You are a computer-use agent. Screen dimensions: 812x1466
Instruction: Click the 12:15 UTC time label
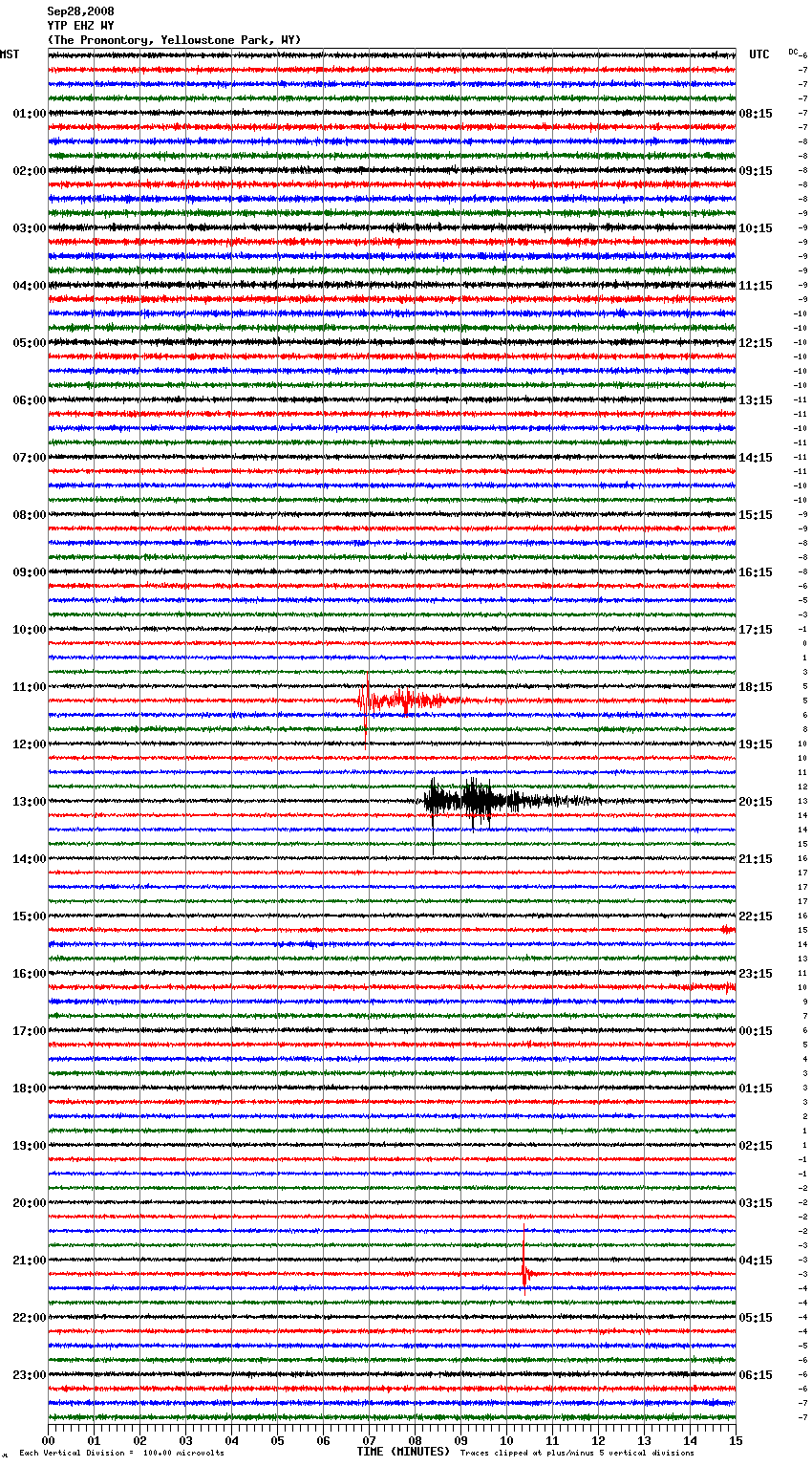point(755,343)
